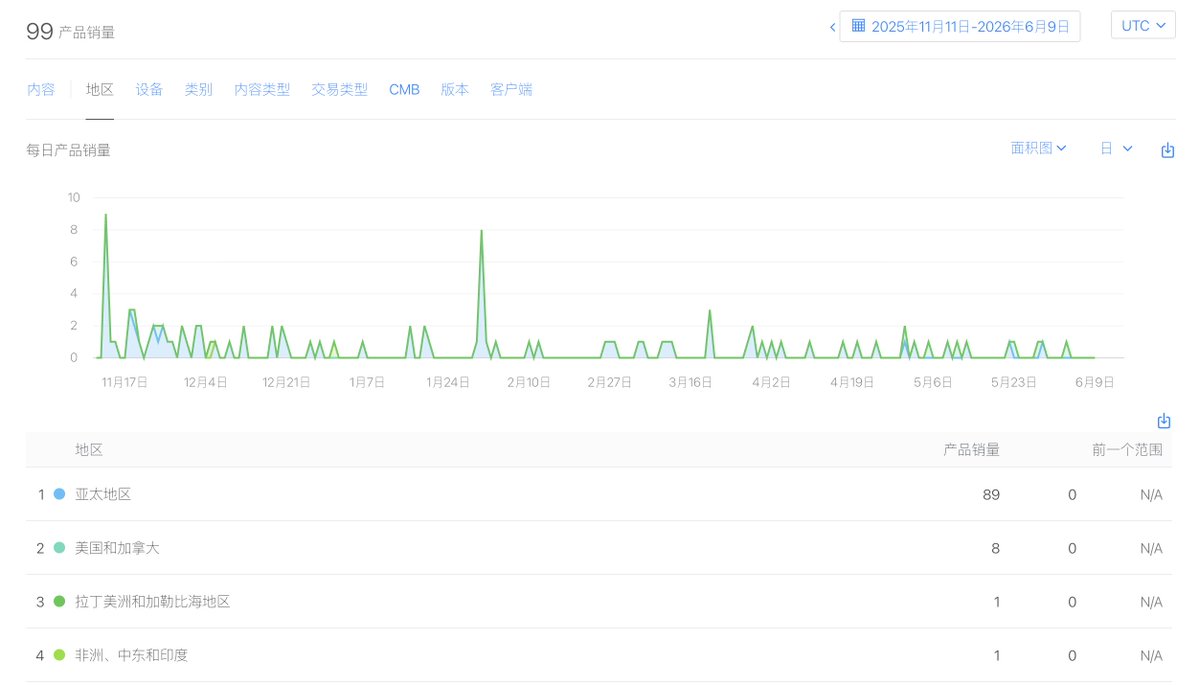Click sales value 89 for 亚太地区

coord(991,495)
